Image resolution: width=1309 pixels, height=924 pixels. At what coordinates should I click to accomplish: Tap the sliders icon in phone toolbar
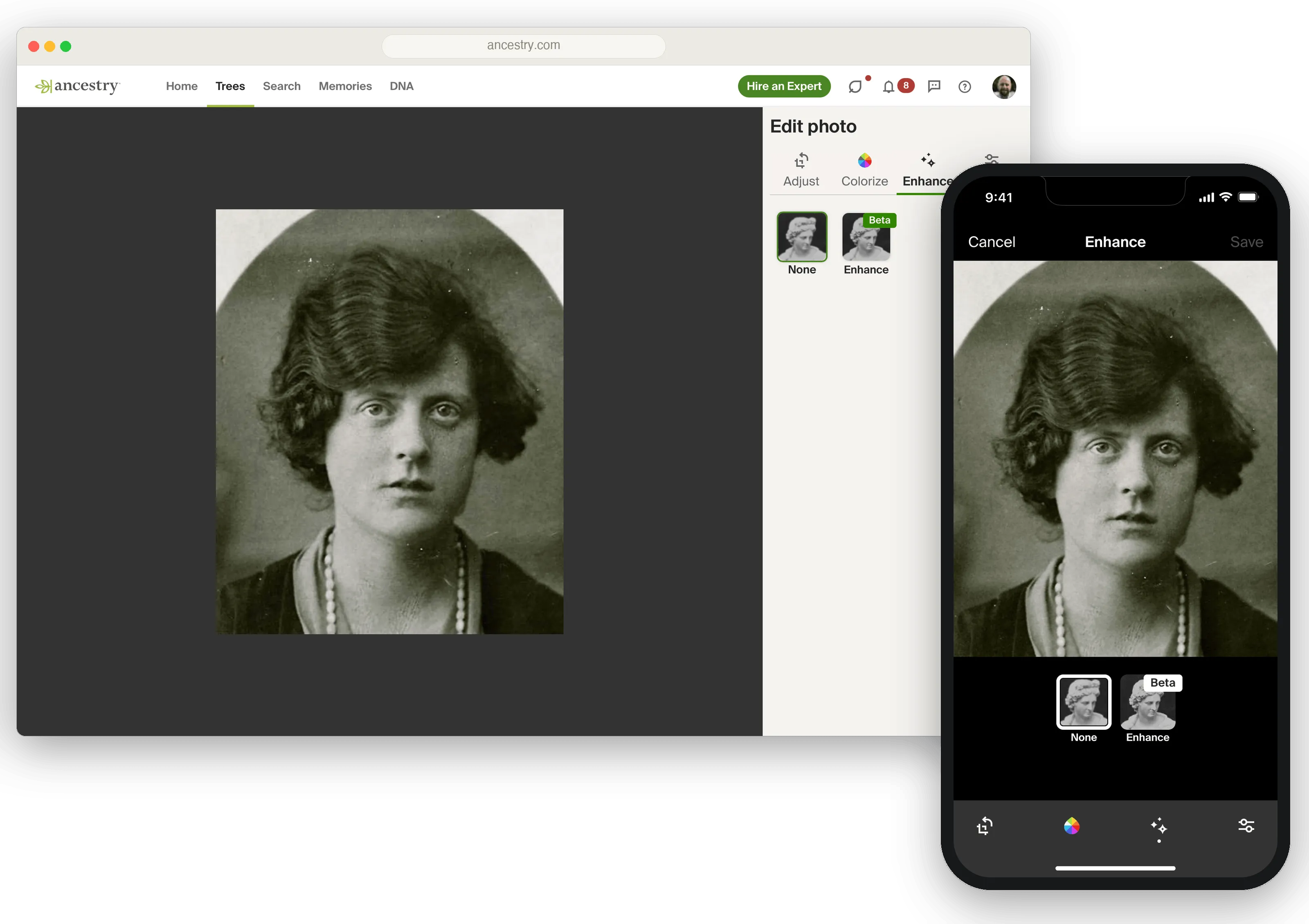1246,825
